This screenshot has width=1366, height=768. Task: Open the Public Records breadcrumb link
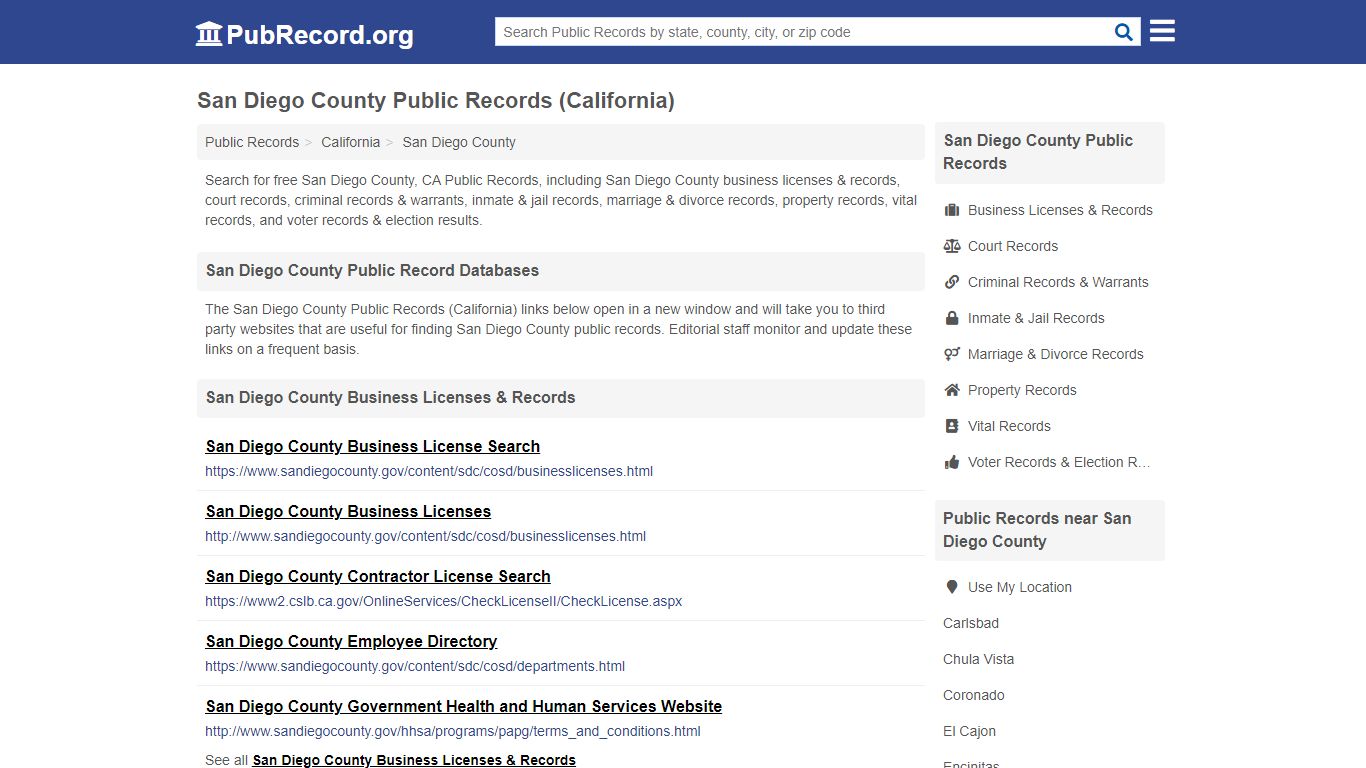[x=252, y=142]
